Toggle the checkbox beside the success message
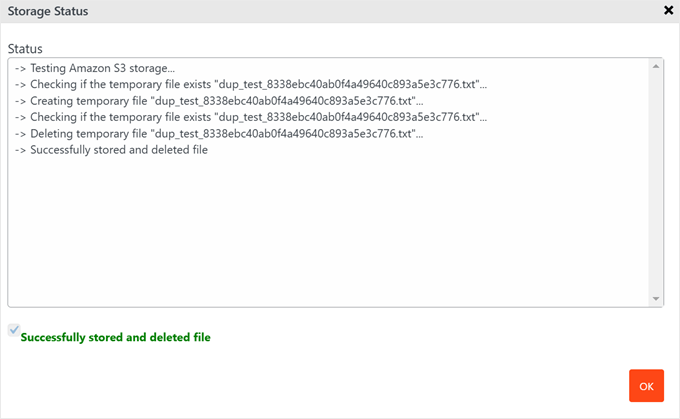Viewport: 680px width, 419px height. pos(13,330)
